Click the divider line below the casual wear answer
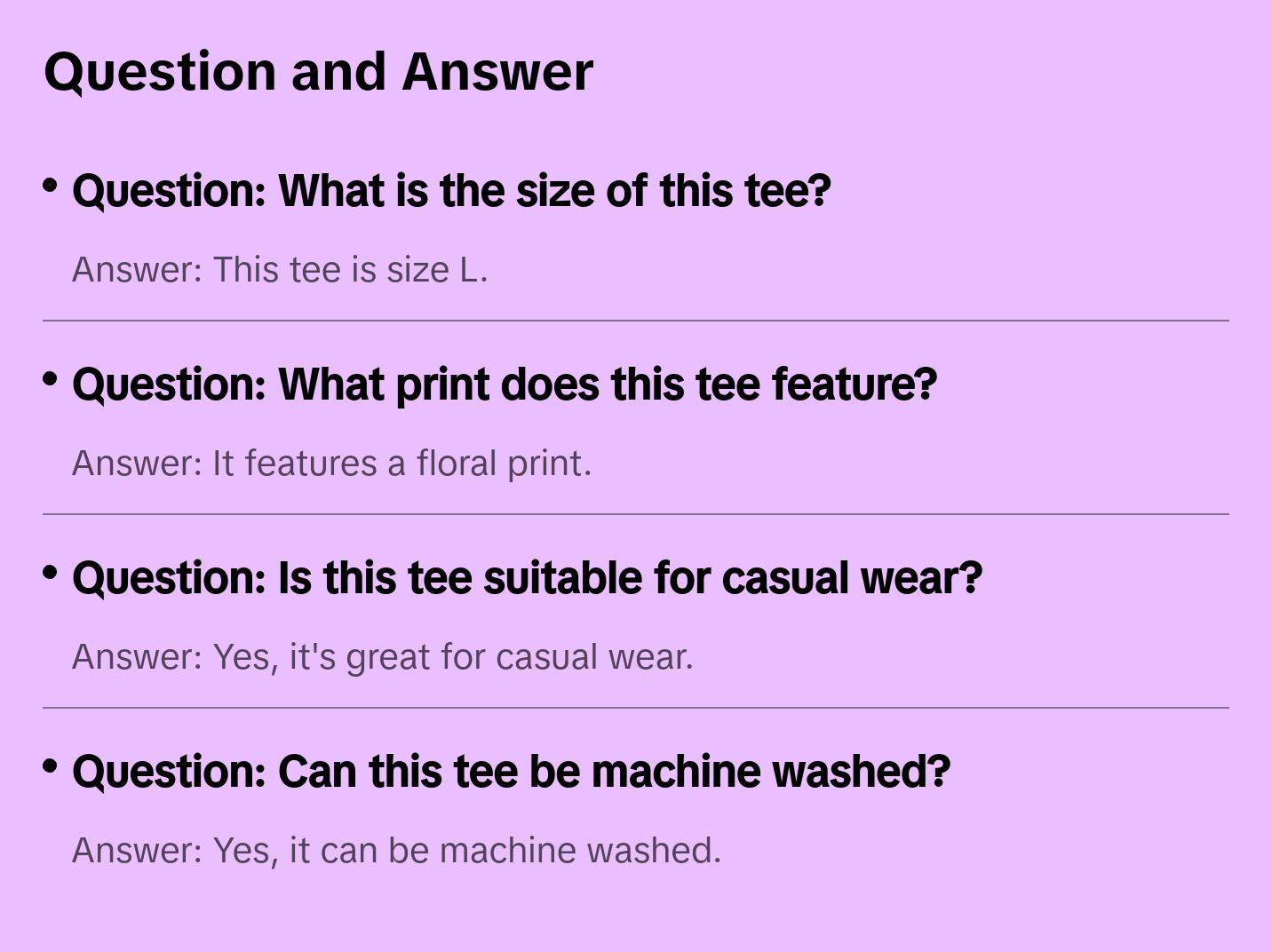Screen dimensions: 1272x952 click(x=636, y=708)
